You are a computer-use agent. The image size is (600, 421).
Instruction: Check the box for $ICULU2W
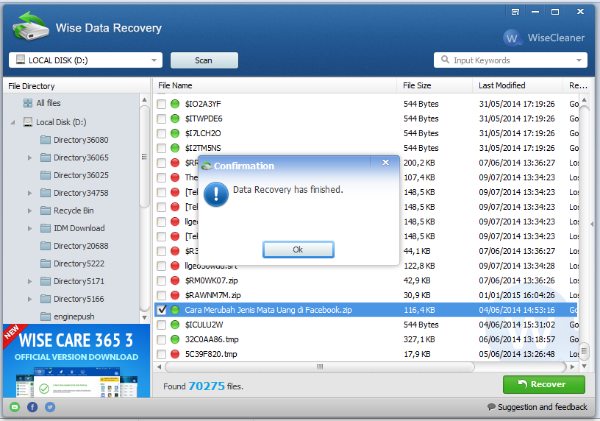[x=161, y=325]
